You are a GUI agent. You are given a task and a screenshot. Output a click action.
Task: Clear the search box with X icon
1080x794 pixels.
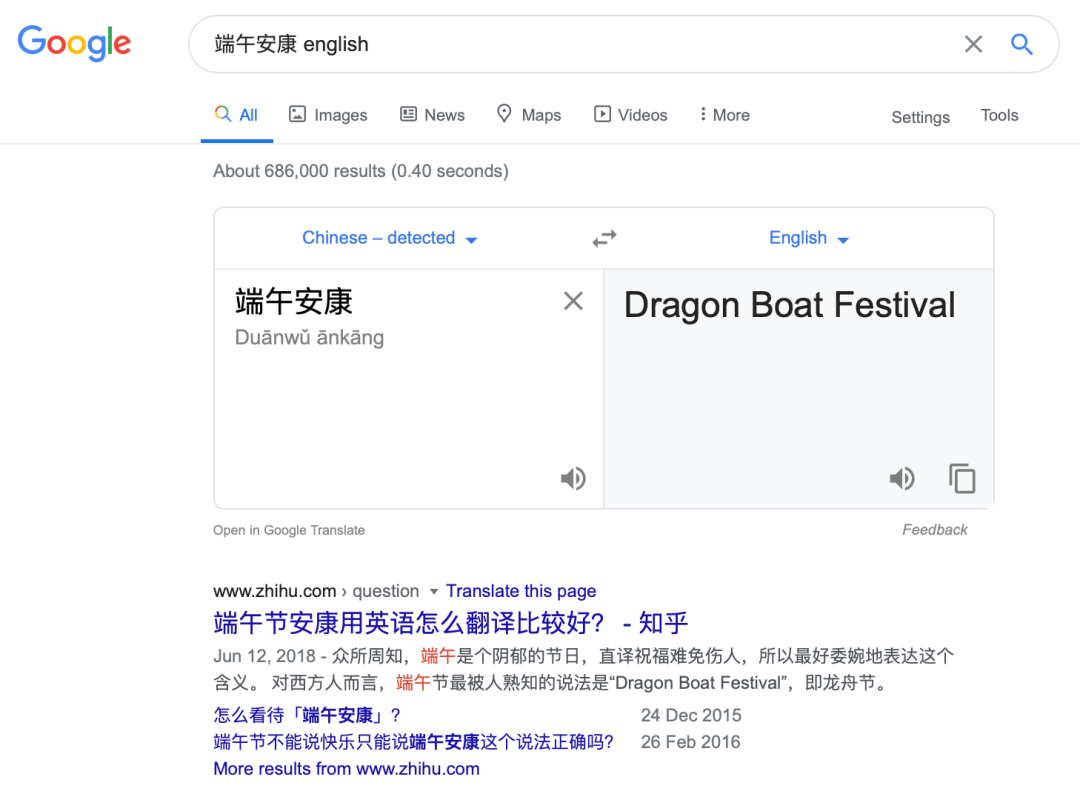pyautogui.click(x=973, y=44)
